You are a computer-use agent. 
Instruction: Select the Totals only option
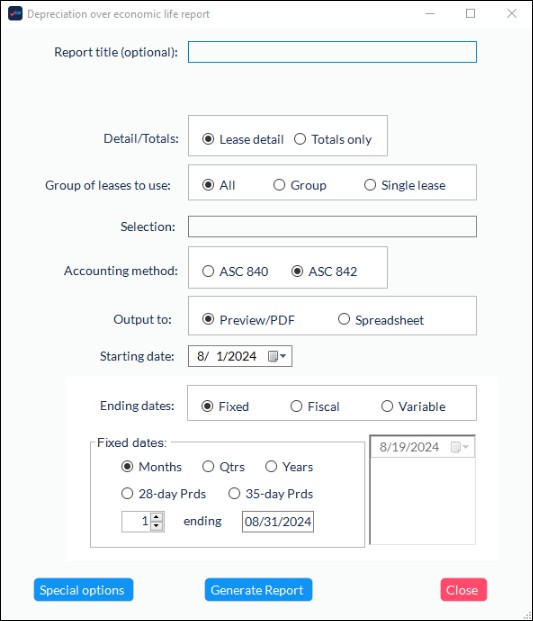[333, 139]
